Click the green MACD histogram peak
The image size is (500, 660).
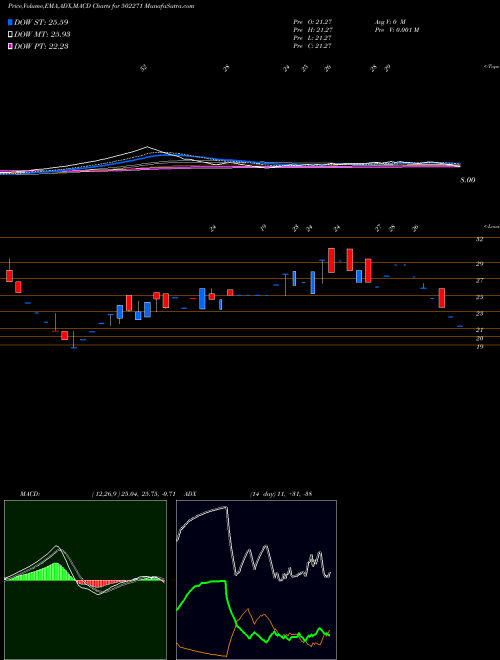[55, 572]
